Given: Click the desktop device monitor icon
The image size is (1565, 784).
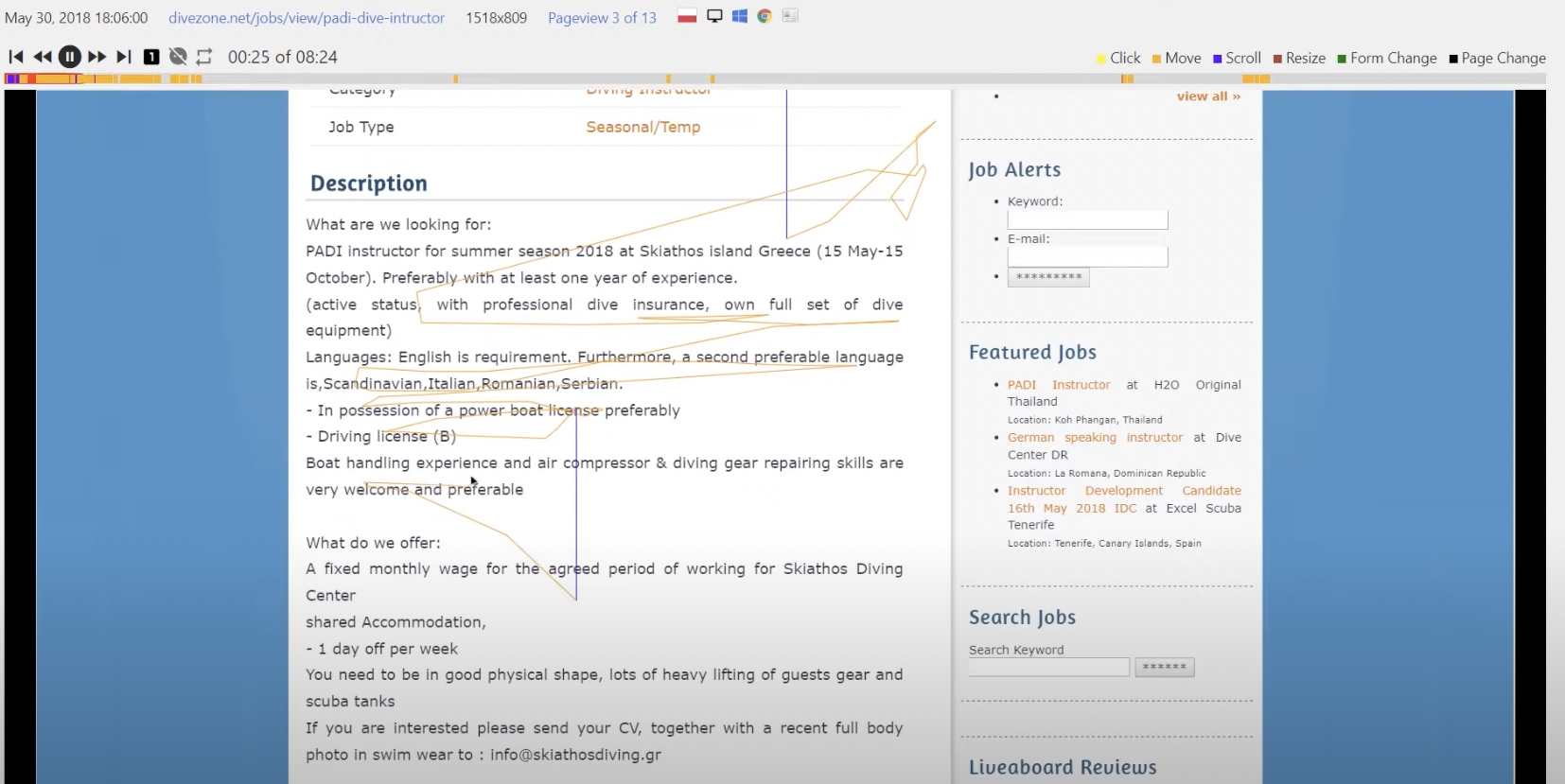Looking at the screenshot, I should tap(714, 16).
